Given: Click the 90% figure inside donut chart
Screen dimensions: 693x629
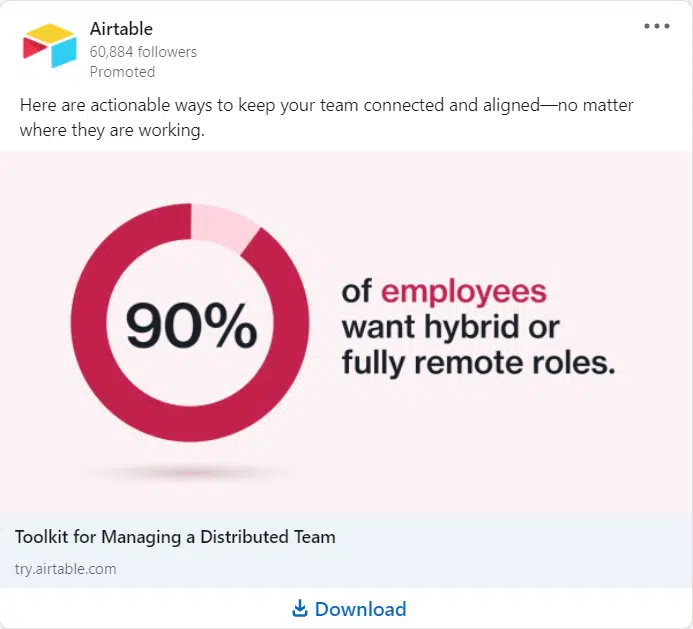Looking at the screenshot, I should point(191,325).
